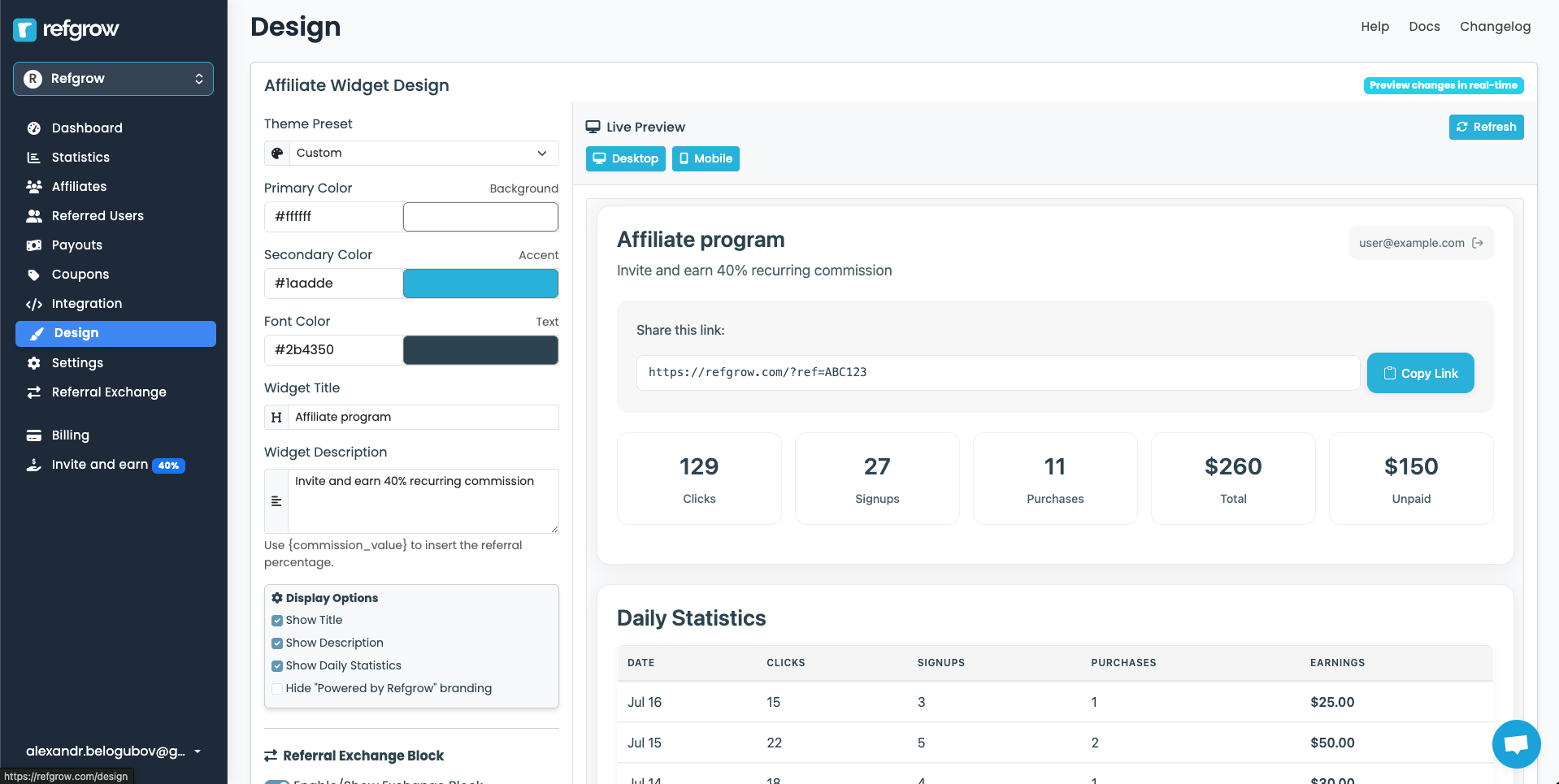
Task: Click the Billing credit card icon
Action: (x=33, y=435)
